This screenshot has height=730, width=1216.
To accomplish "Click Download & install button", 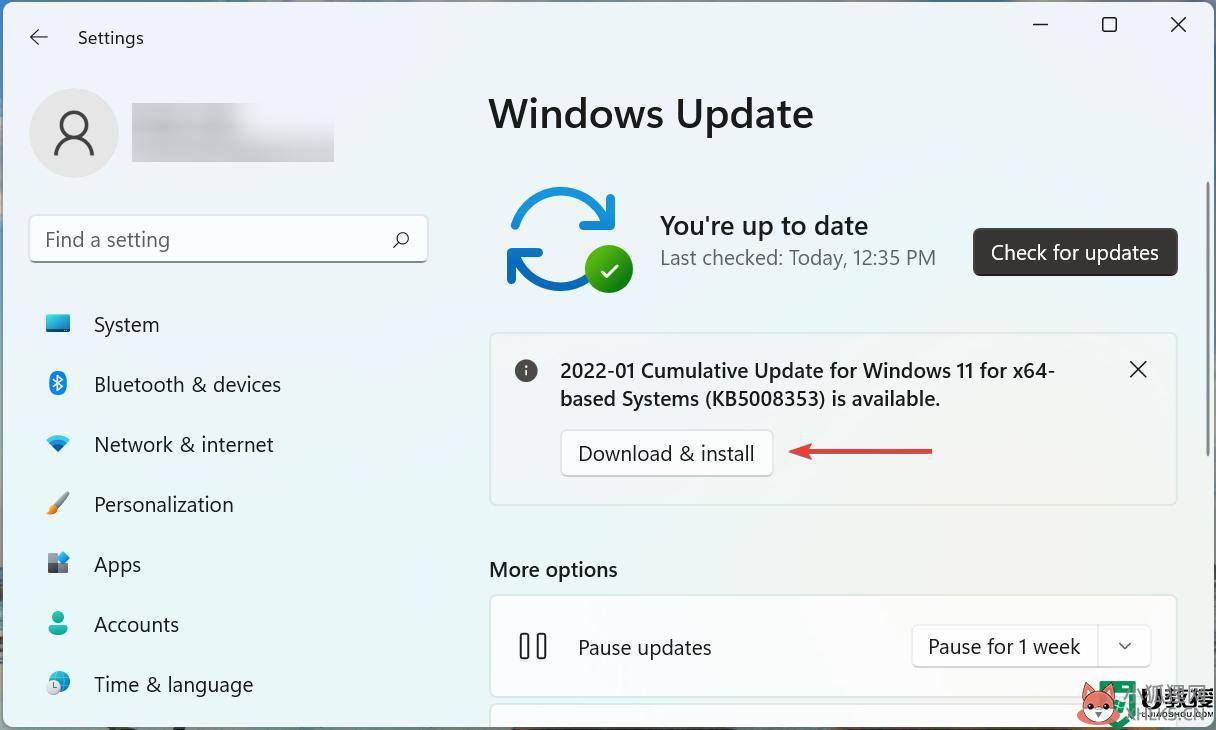I will pyautogui.click(x=667, y=453).
